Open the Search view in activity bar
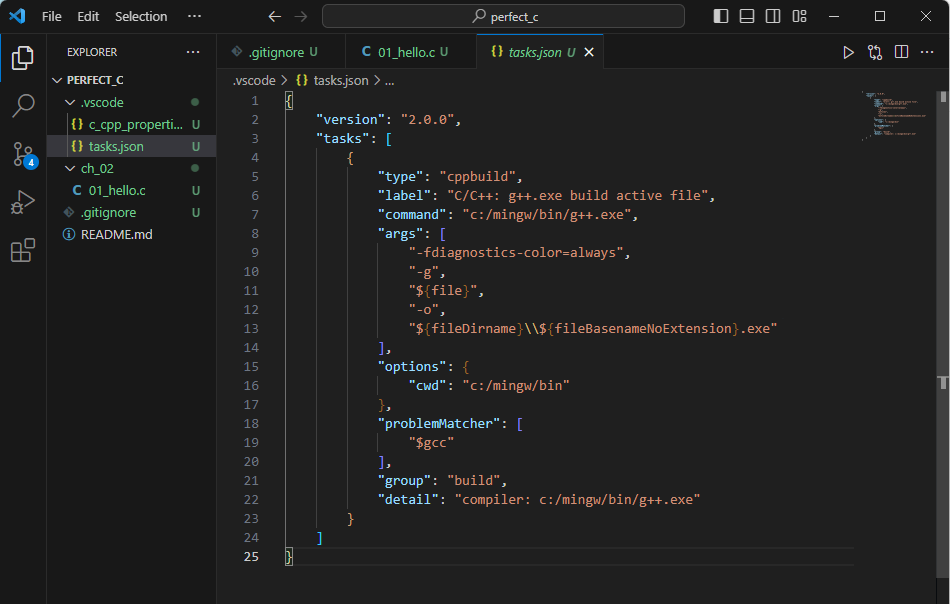 click(23, 105)
